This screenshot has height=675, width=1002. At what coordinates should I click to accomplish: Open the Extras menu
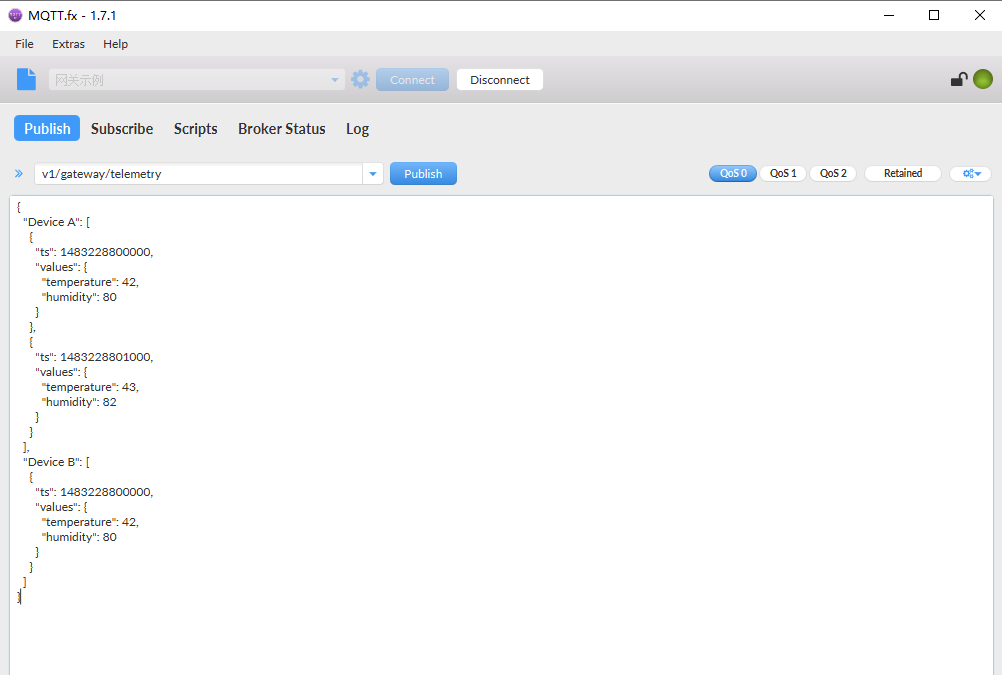tap(68, 44)
